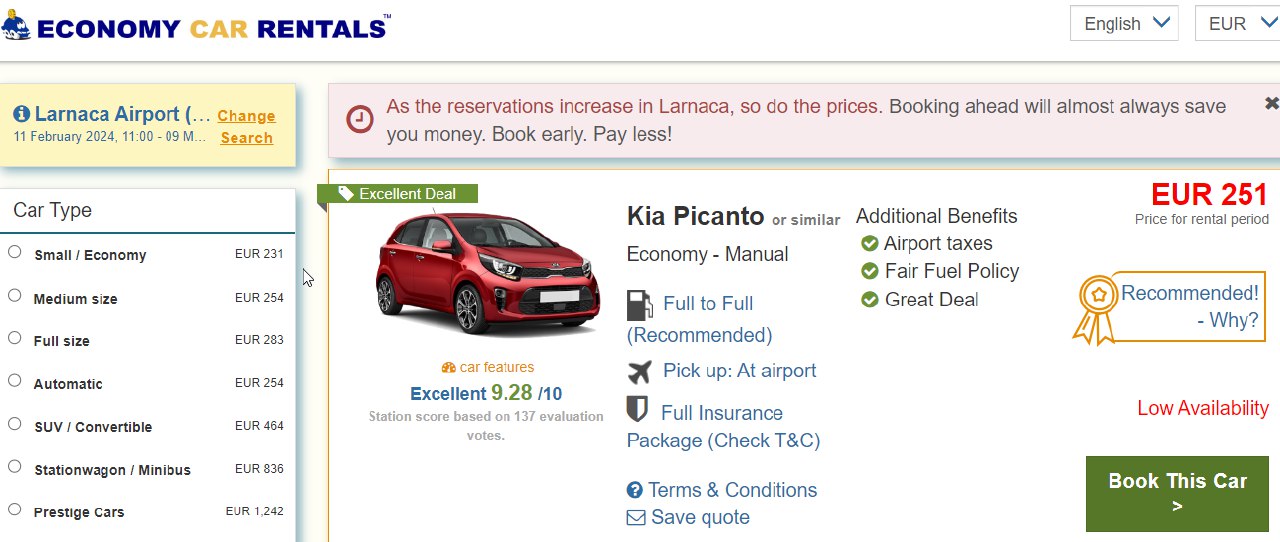Viewport: 1280px width, 542px height.
Task: Select the Prestige Cars radio button
Action: coord(15,510)
